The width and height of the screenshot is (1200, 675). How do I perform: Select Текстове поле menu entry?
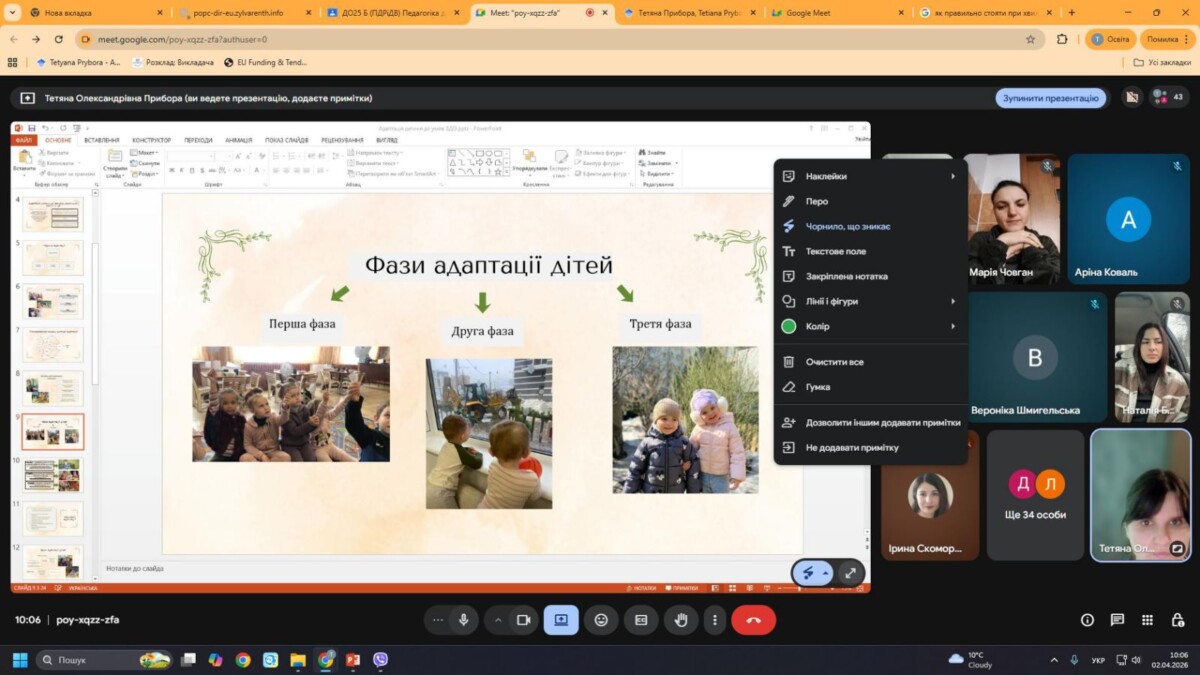pyautogui.click(x=835, y=251)
